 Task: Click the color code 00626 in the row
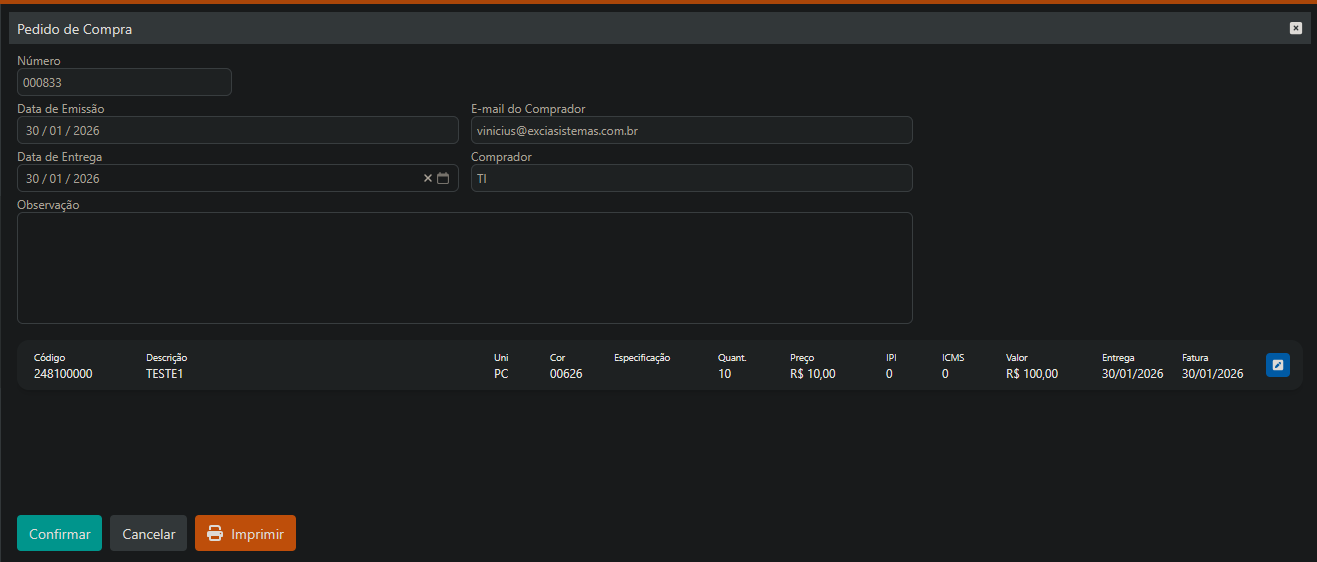[566, 374]
